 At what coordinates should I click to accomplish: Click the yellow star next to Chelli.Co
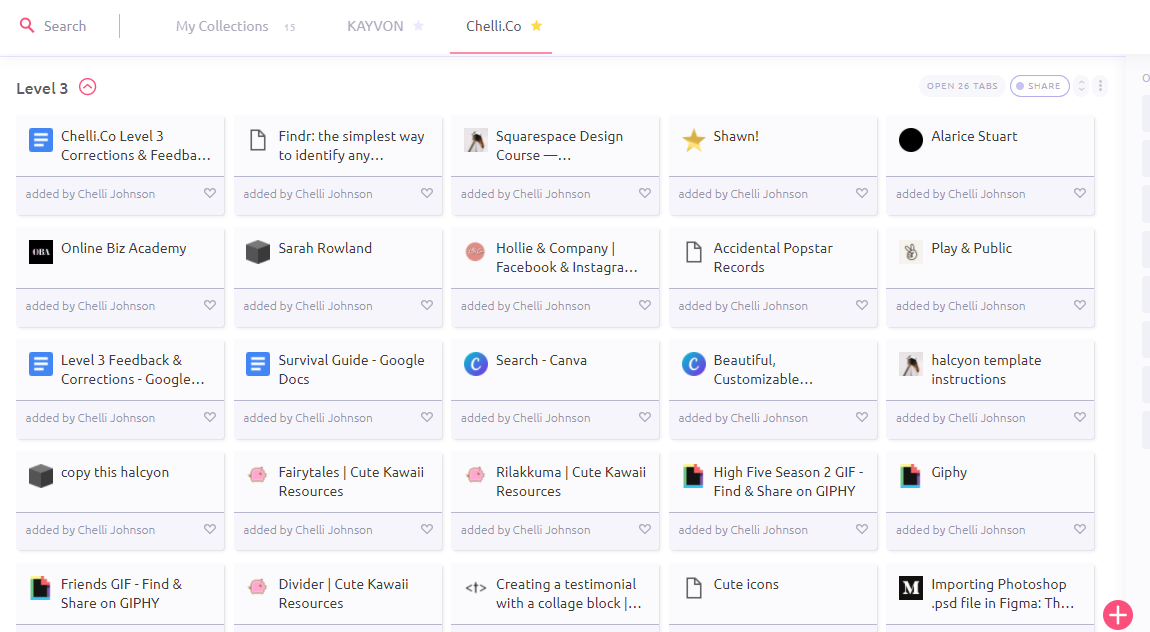click(x=536, y=26)
